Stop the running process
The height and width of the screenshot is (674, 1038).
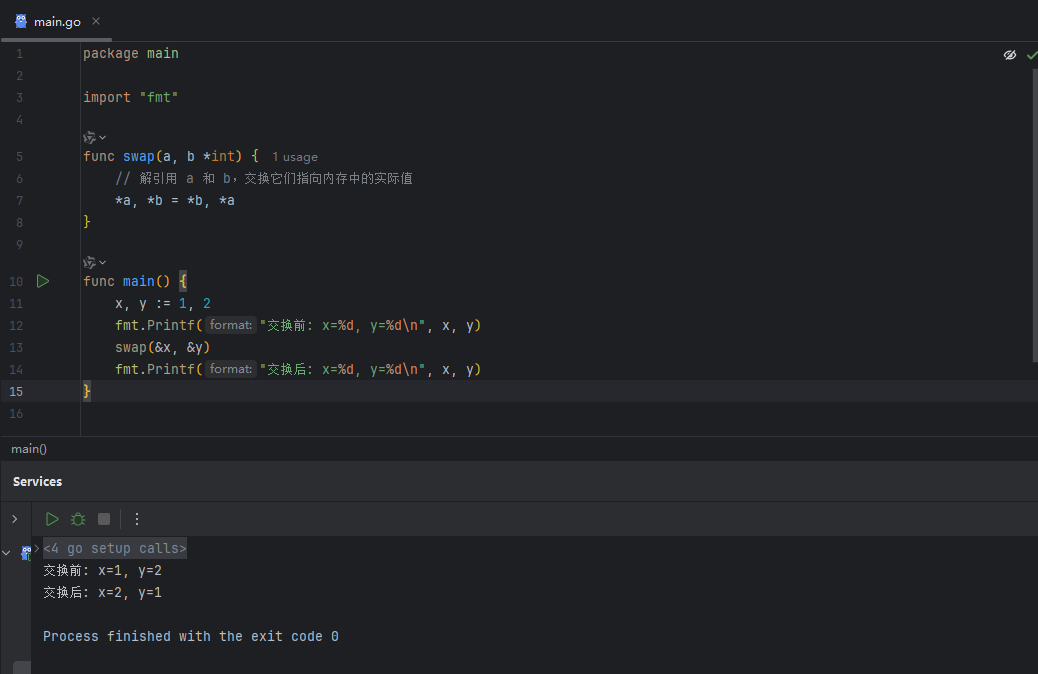[x=104, y=519]
